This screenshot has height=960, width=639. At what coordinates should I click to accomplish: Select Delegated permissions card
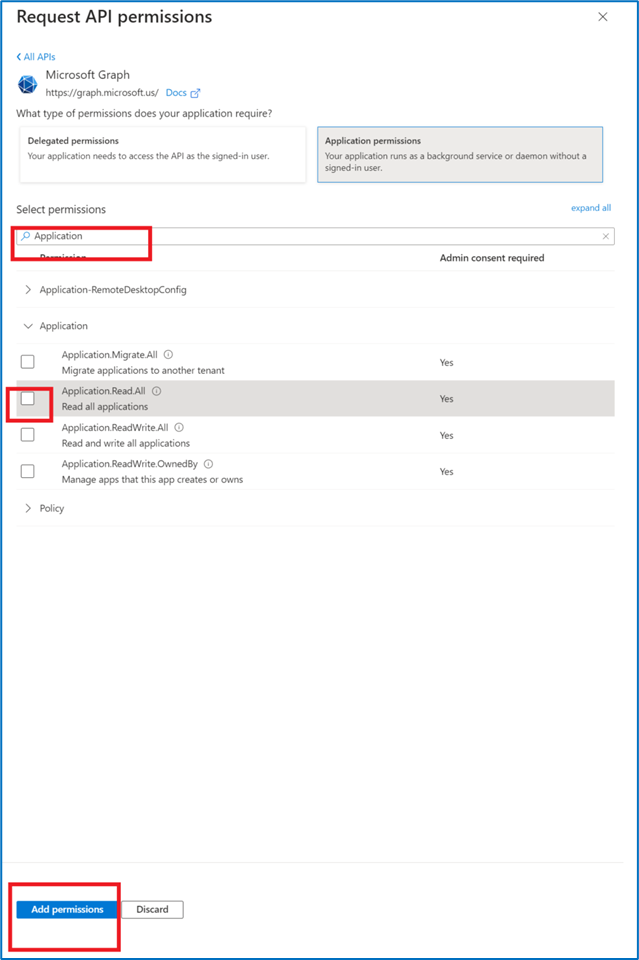(163, 154)
